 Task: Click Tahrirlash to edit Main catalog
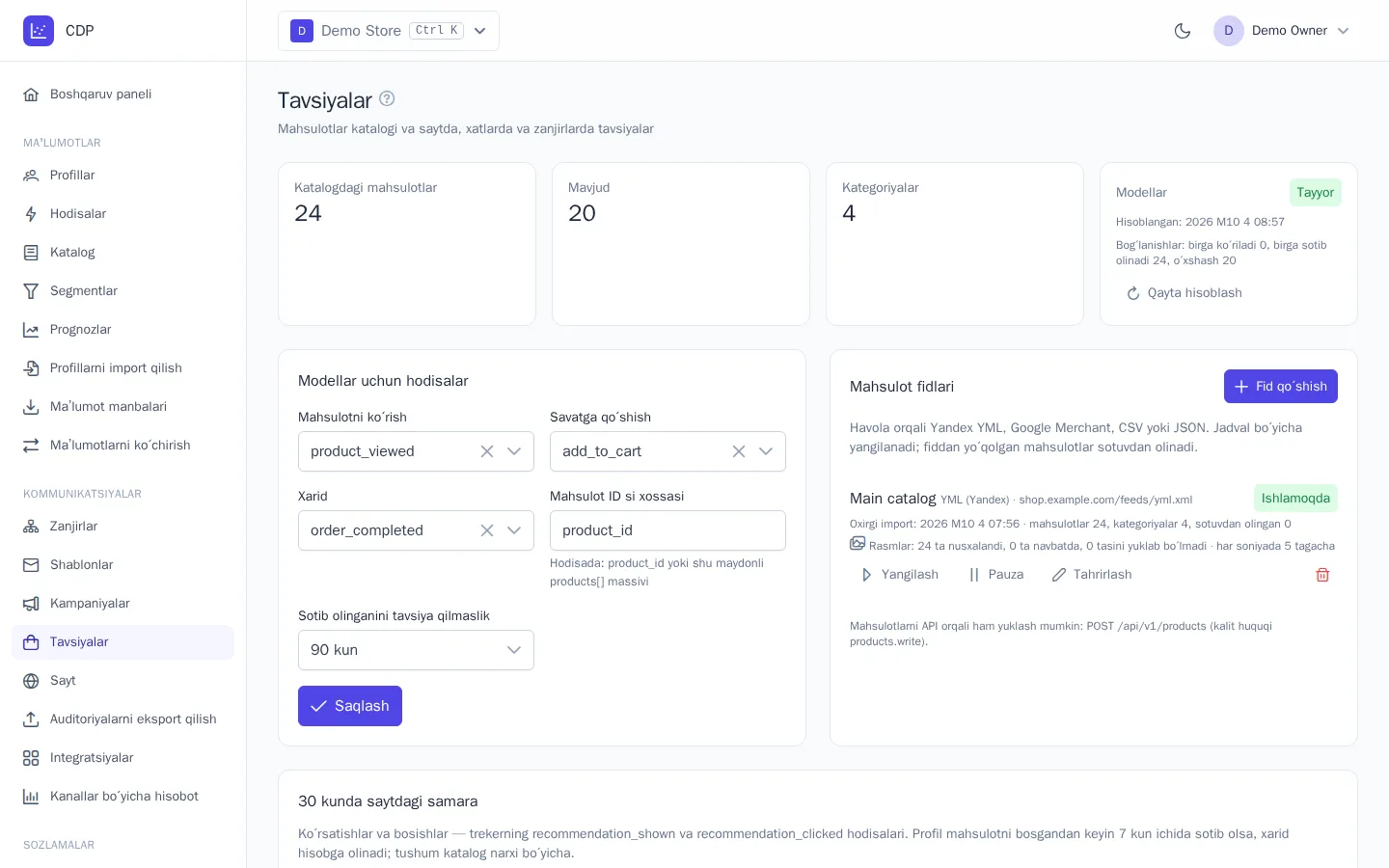(x=1092, y=575)
